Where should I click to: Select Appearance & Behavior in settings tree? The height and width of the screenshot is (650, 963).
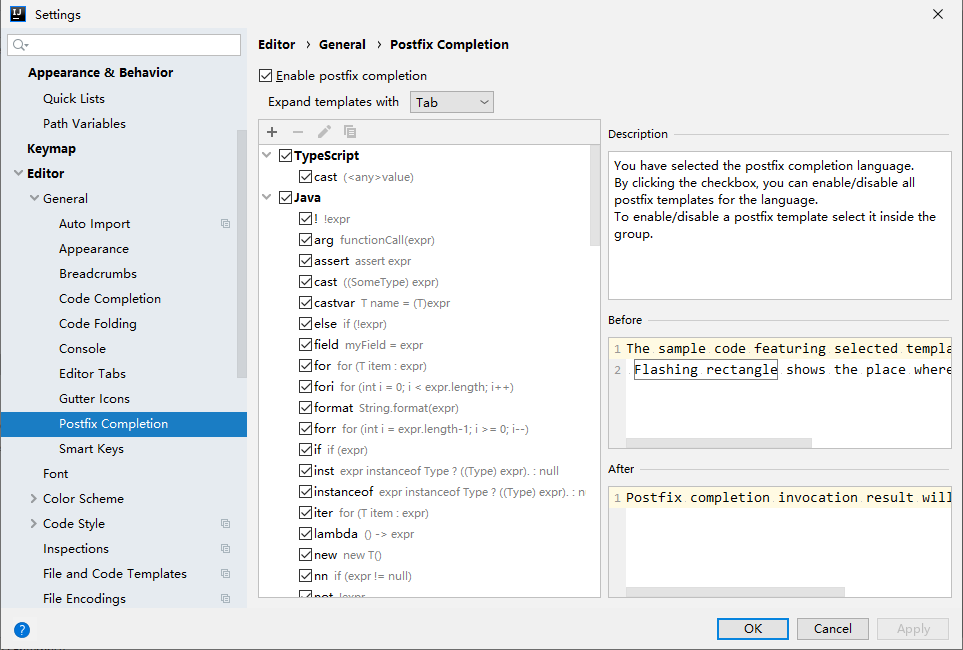[101, 72]
